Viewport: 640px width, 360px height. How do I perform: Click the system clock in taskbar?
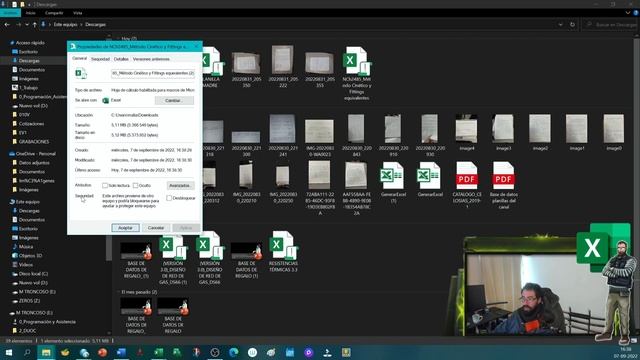tap(626, 353)
